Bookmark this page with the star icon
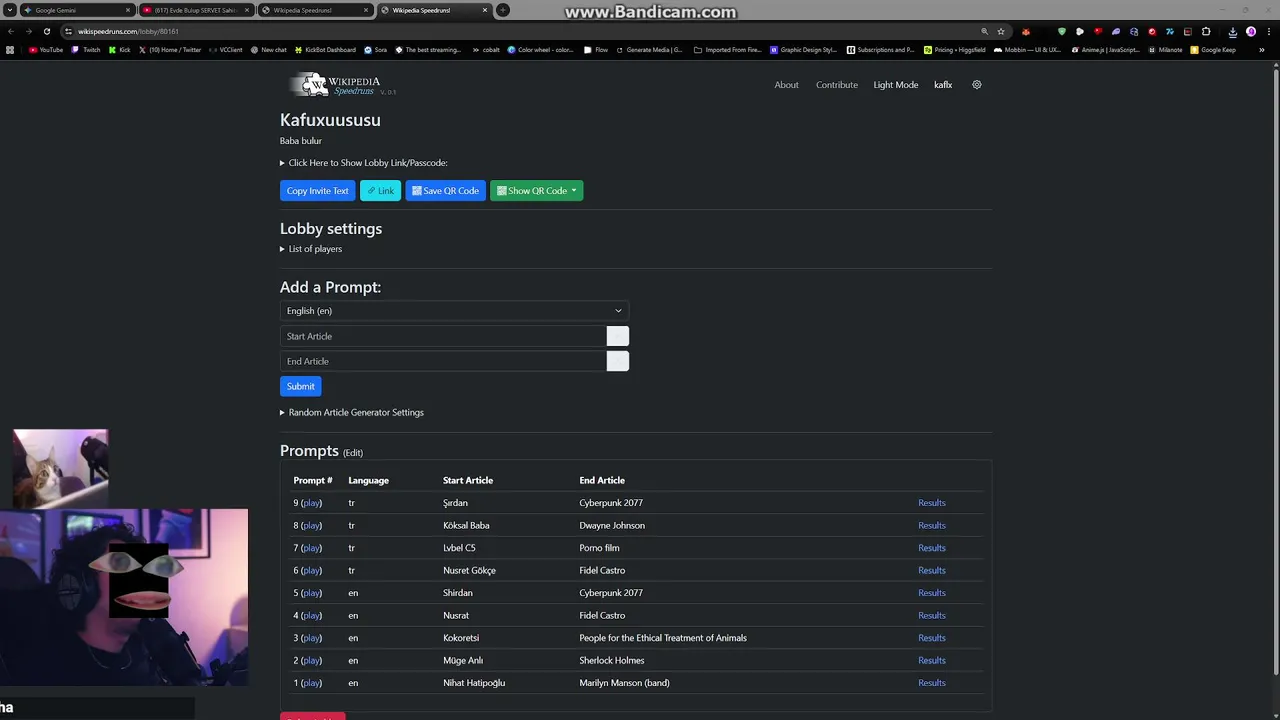Screen dimensions: 1280x720 point(1001,31)
